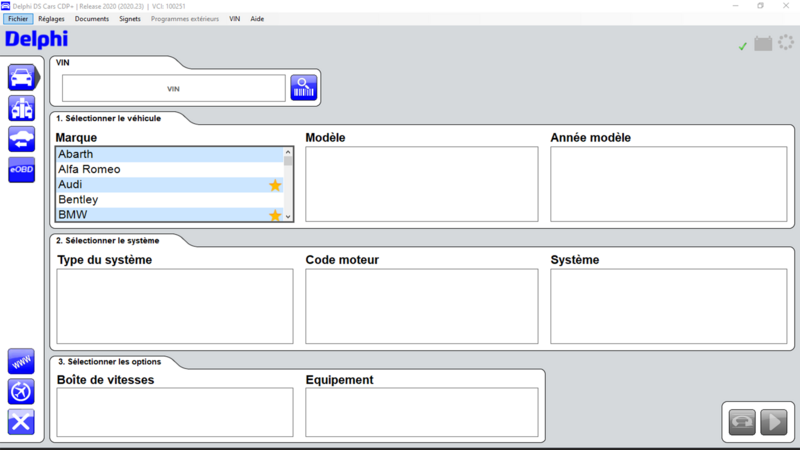Image resolution: width=800 pixels, height=450 pixels.
Task: Click the Année modèle list box
Action: tap(668, 184)
